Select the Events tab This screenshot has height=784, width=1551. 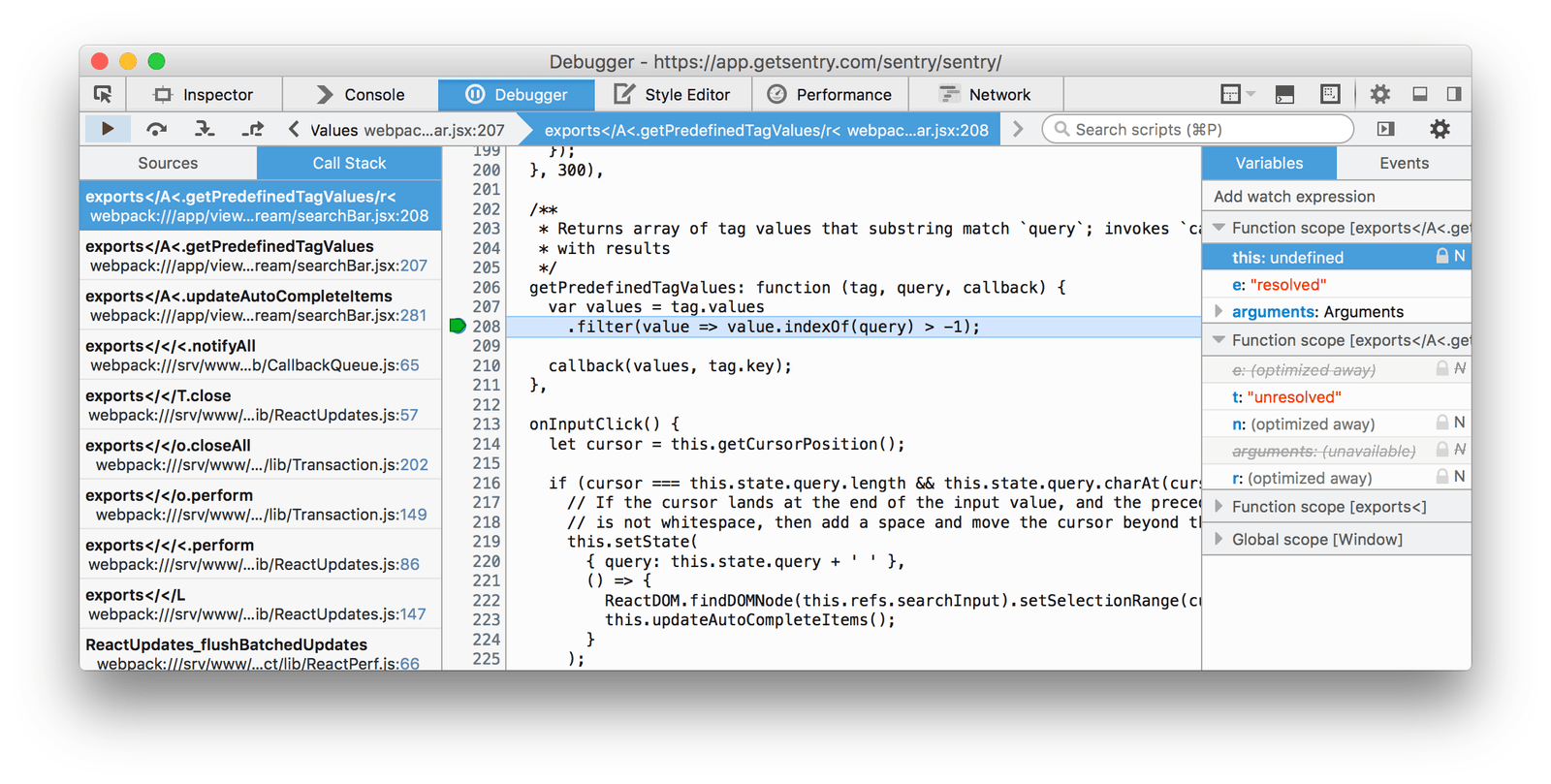pos(1404,163)
